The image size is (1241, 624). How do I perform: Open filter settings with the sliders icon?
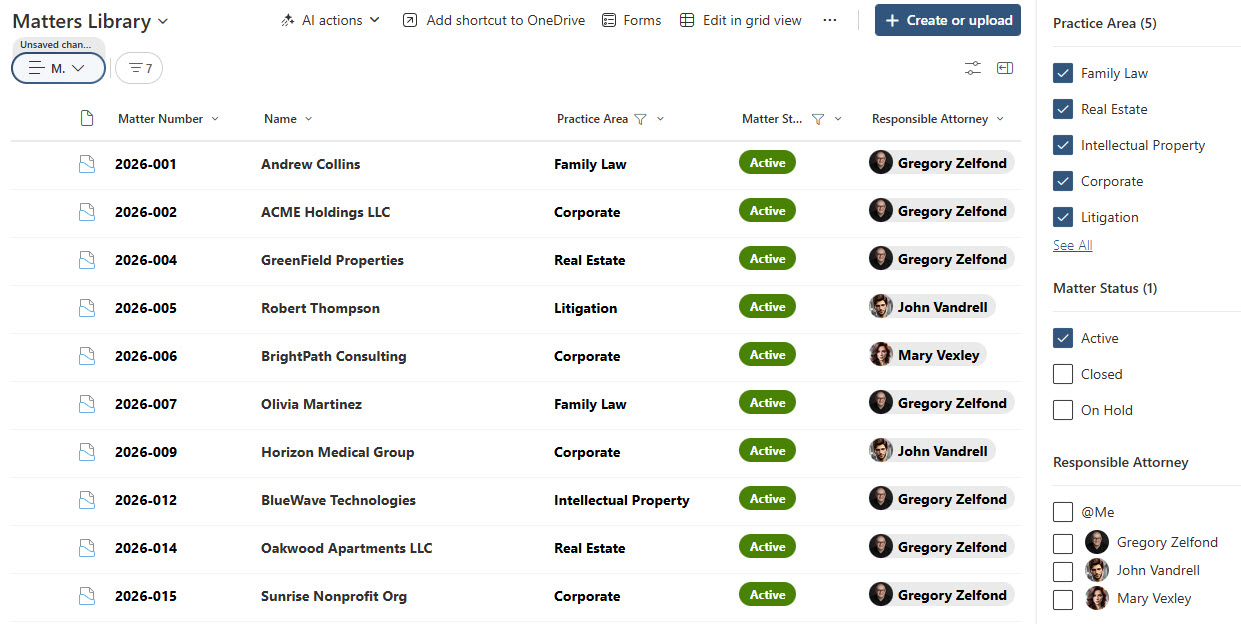(972, 67)
